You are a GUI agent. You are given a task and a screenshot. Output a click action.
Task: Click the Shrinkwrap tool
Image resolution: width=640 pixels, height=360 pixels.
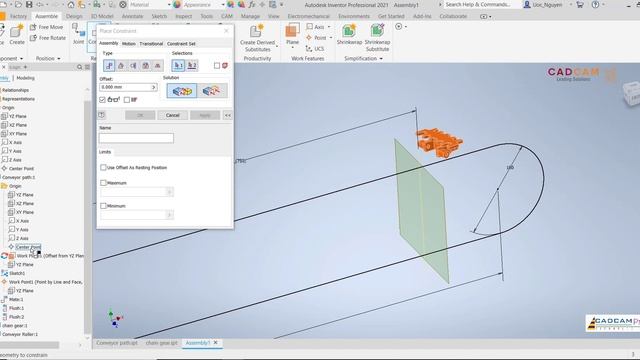point(349,34)
